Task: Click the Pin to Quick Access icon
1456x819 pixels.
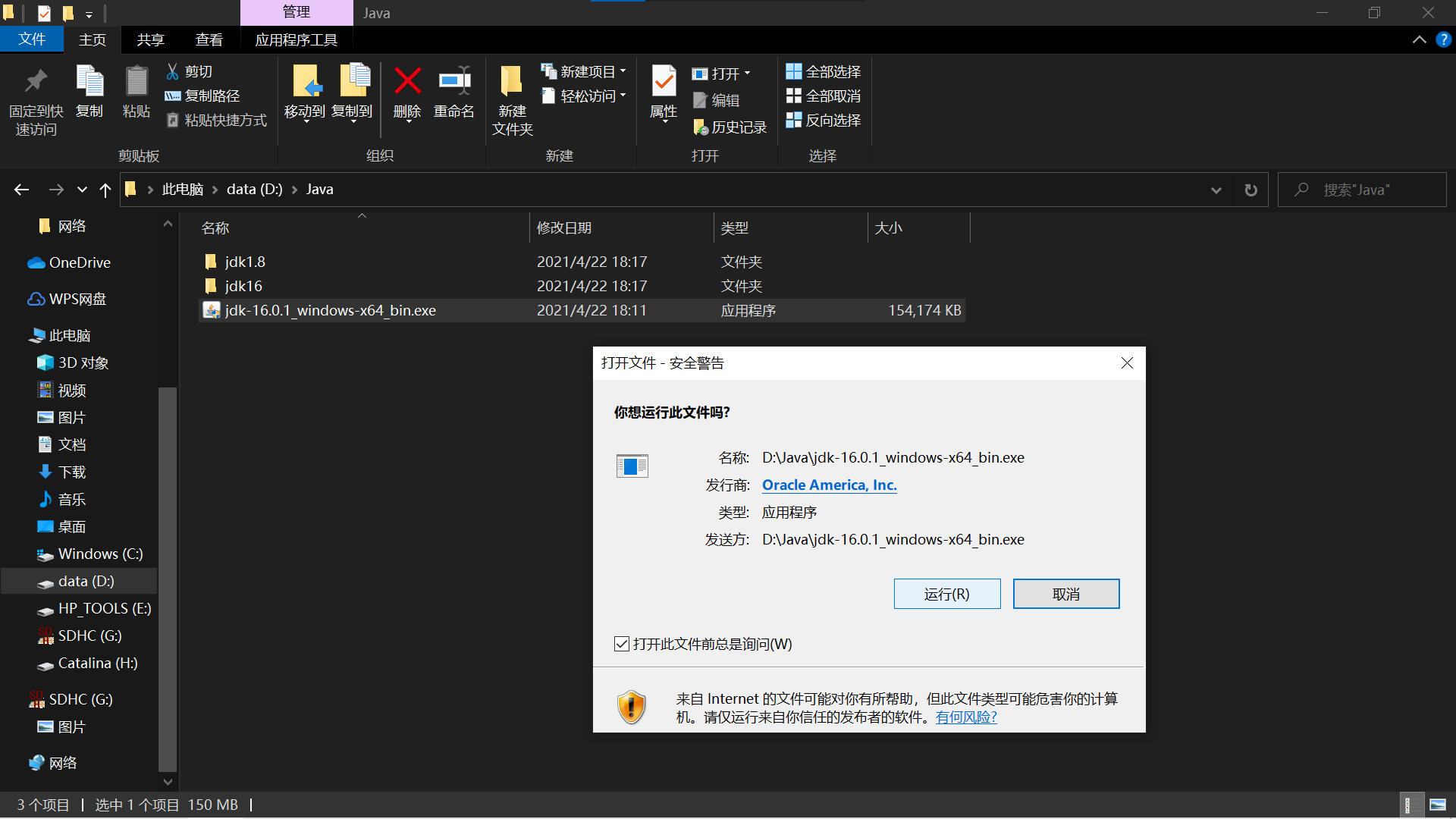Action: click(36, 81)
